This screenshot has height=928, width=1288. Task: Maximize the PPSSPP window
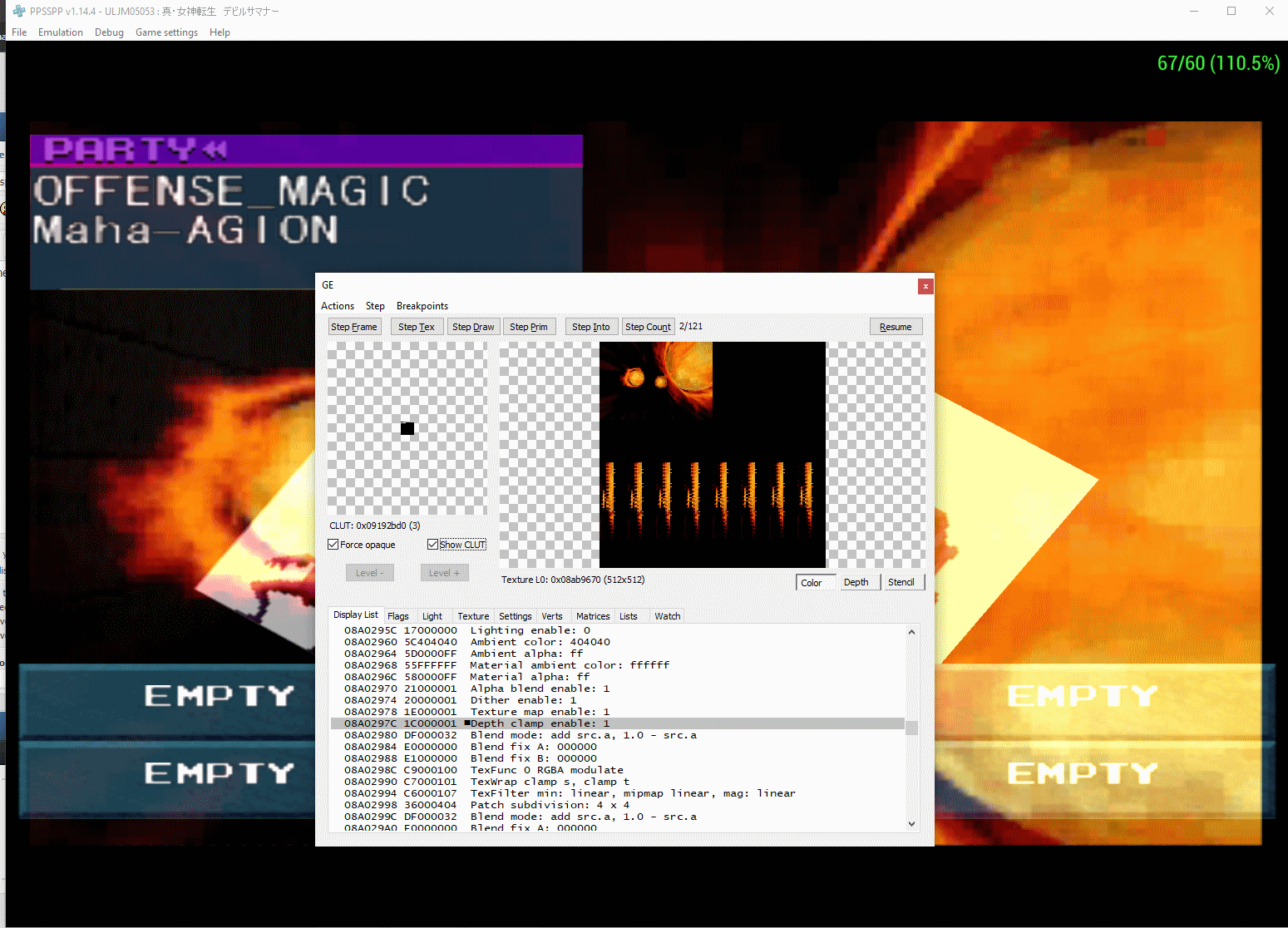pos(1231,11)
